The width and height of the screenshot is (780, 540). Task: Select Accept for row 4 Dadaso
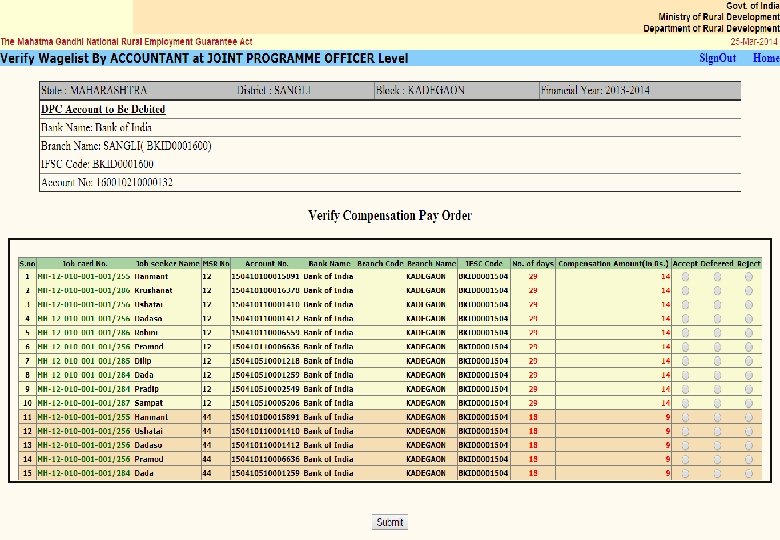coord(685,318)
